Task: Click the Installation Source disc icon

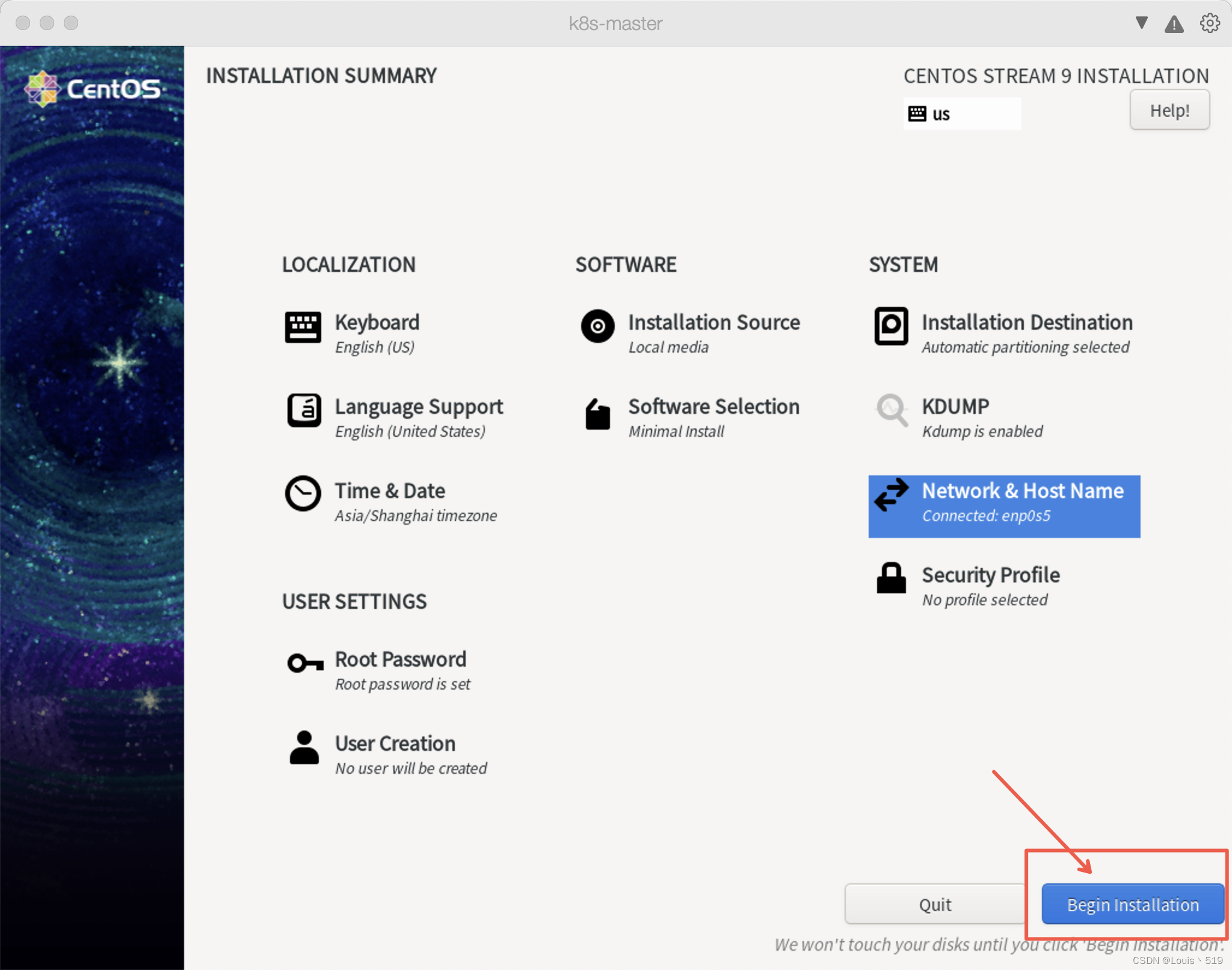Action: coord(597,326)
